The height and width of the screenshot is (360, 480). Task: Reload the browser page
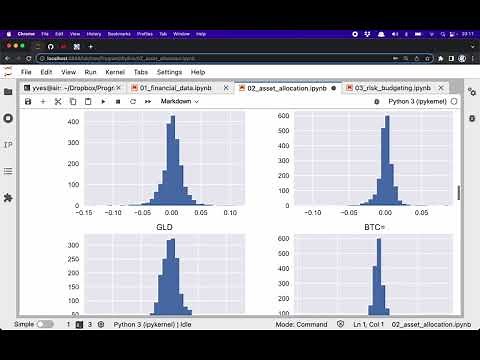[x=29, y=58]
